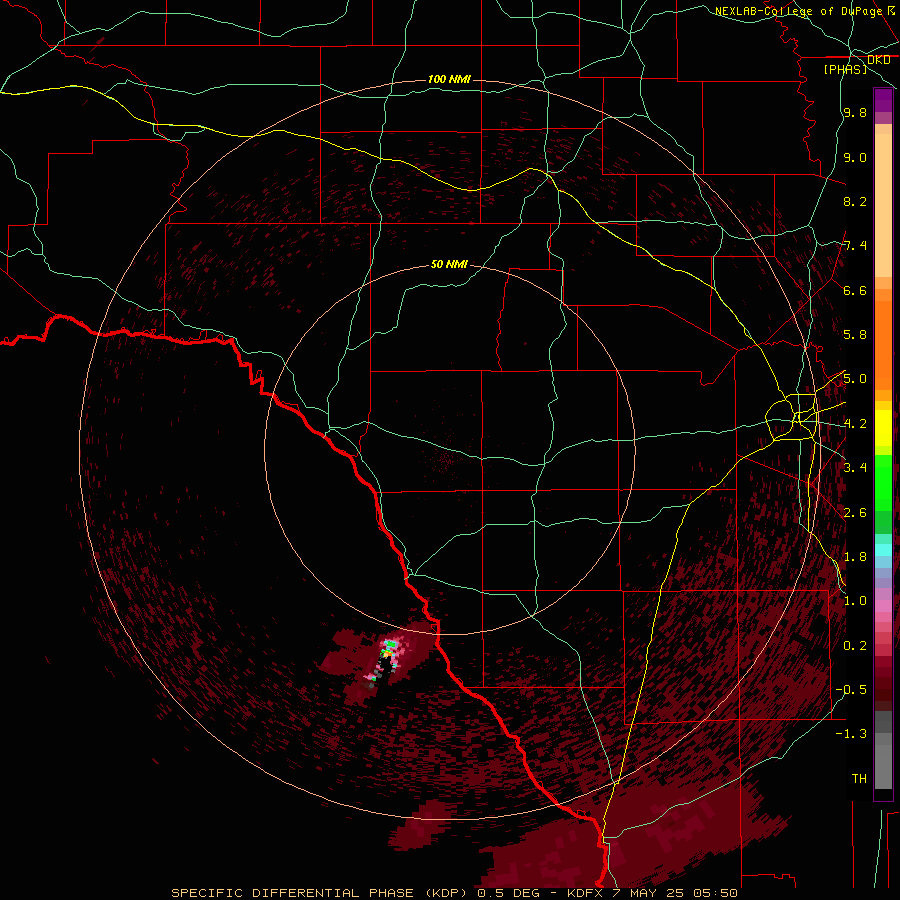Screen dimensions: 900x900
Task: Select the 8.2 scale value
Action: pyautogui.click(x=855, y=201)
